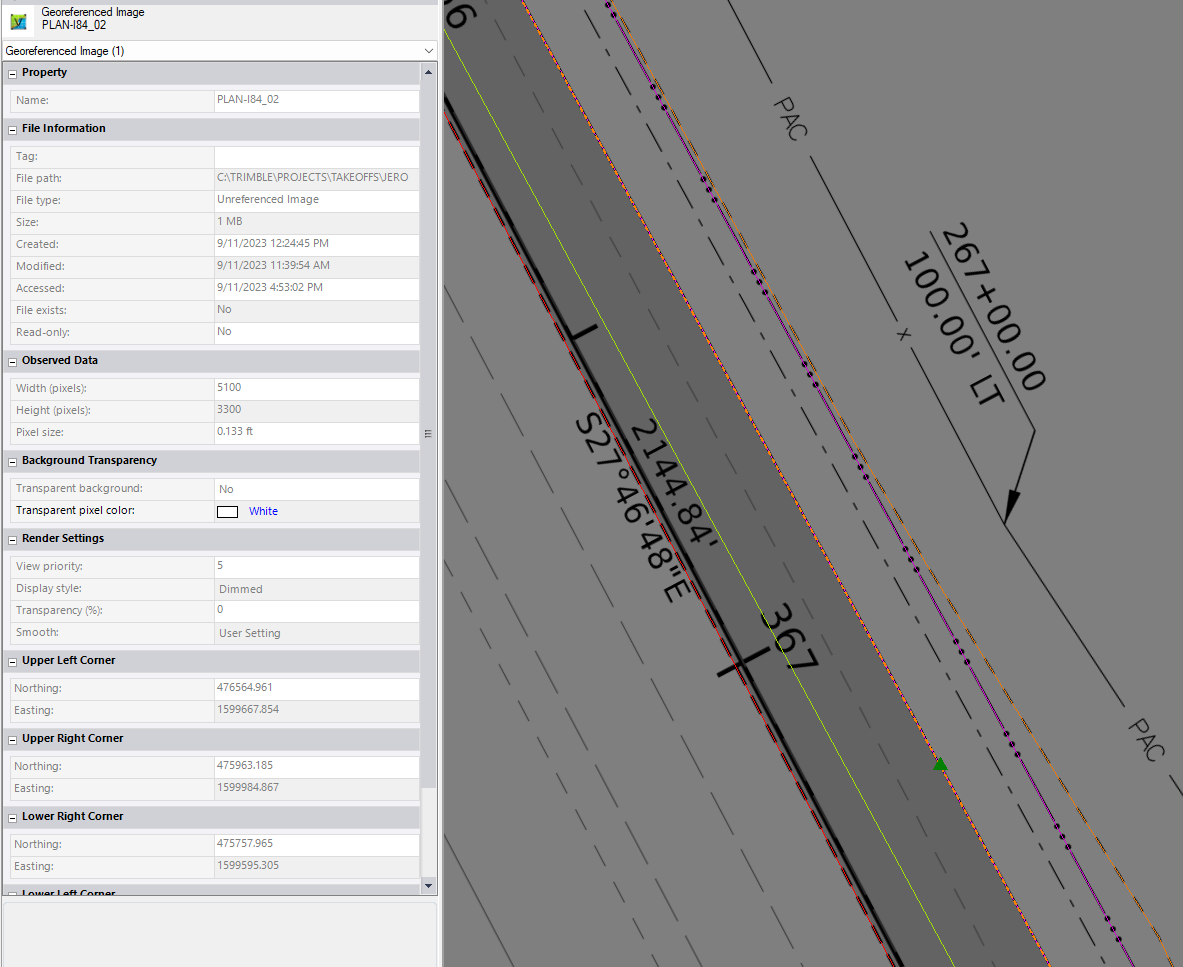Collapse the Lower Right Corner section
1183x967 pixels.
tap(12, 818)
